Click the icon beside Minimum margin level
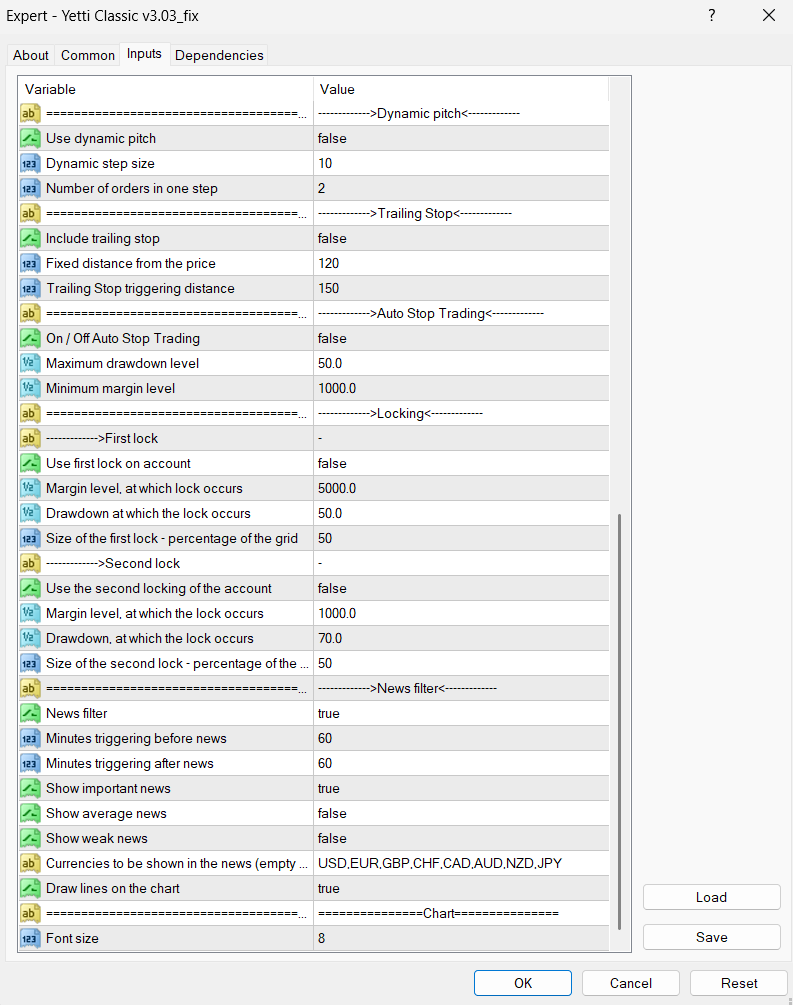 (30, 388)
